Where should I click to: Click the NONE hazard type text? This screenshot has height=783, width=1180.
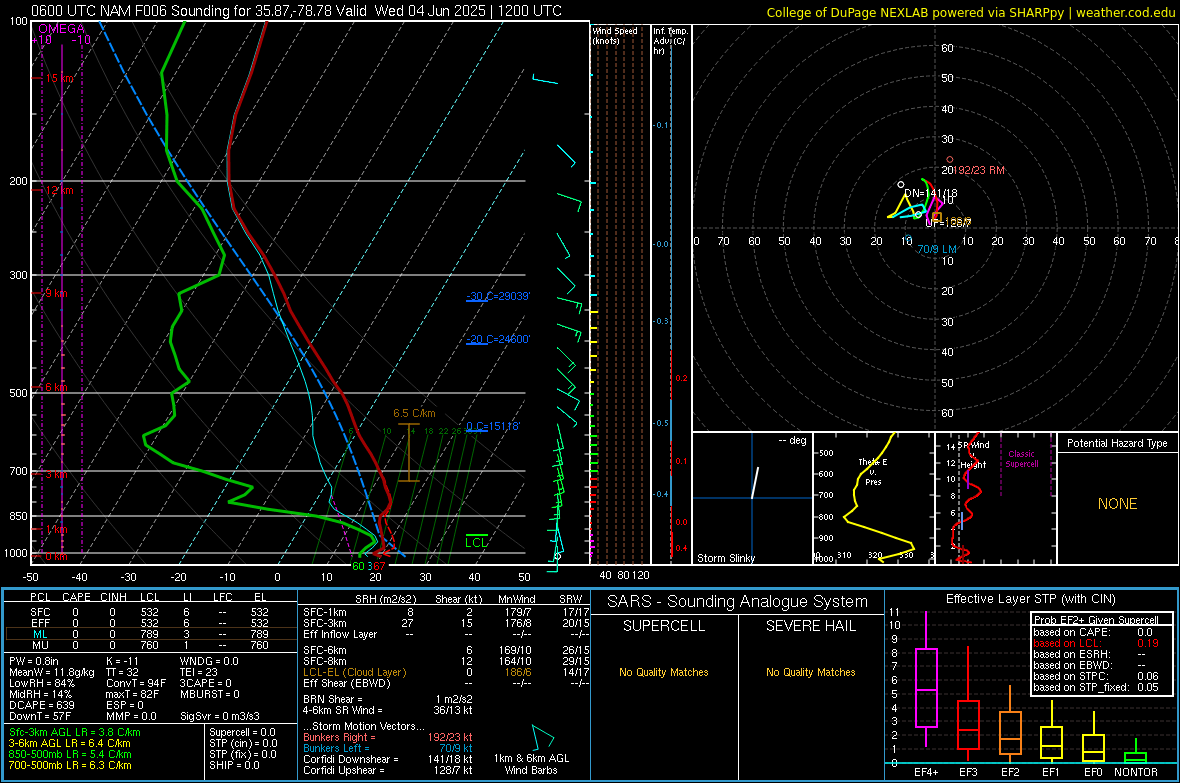pos(1117,504)
